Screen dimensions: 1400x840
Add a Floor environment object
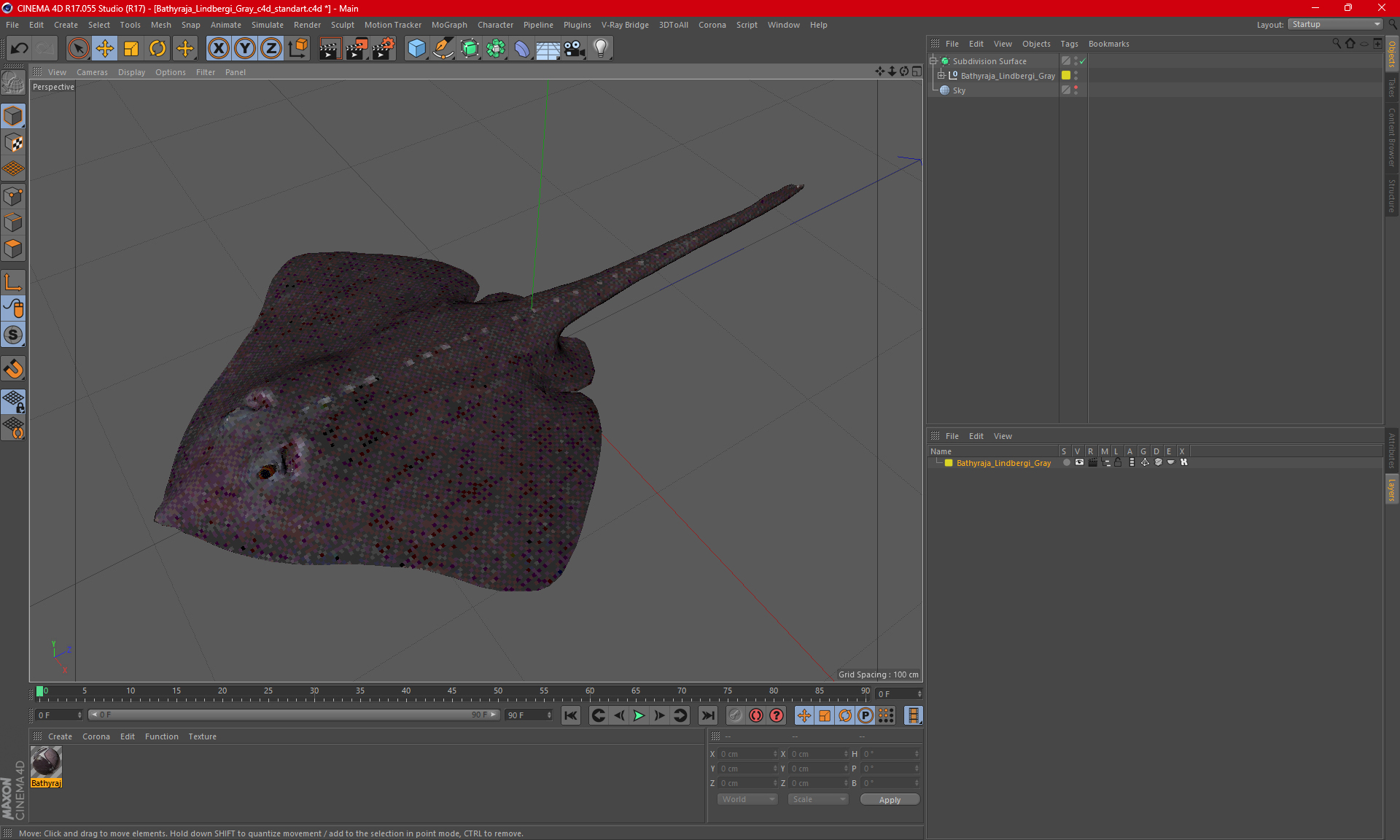tap(548, 49)
